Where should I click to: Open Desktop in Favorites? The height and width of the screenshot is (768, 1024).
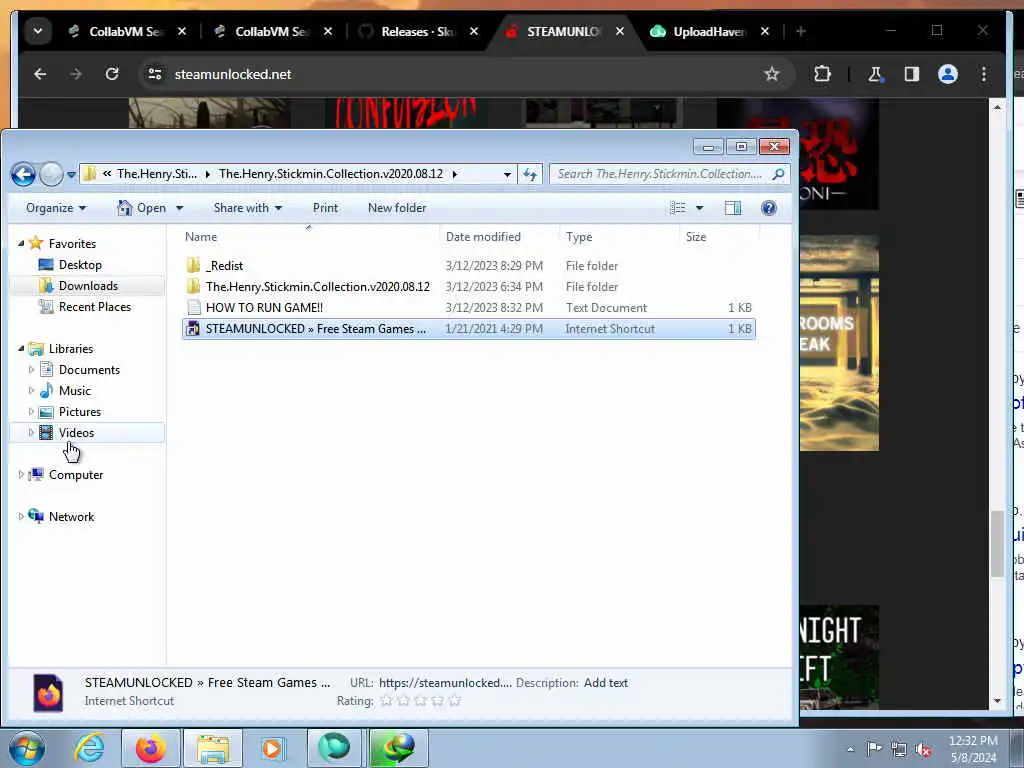coord(80,264)
